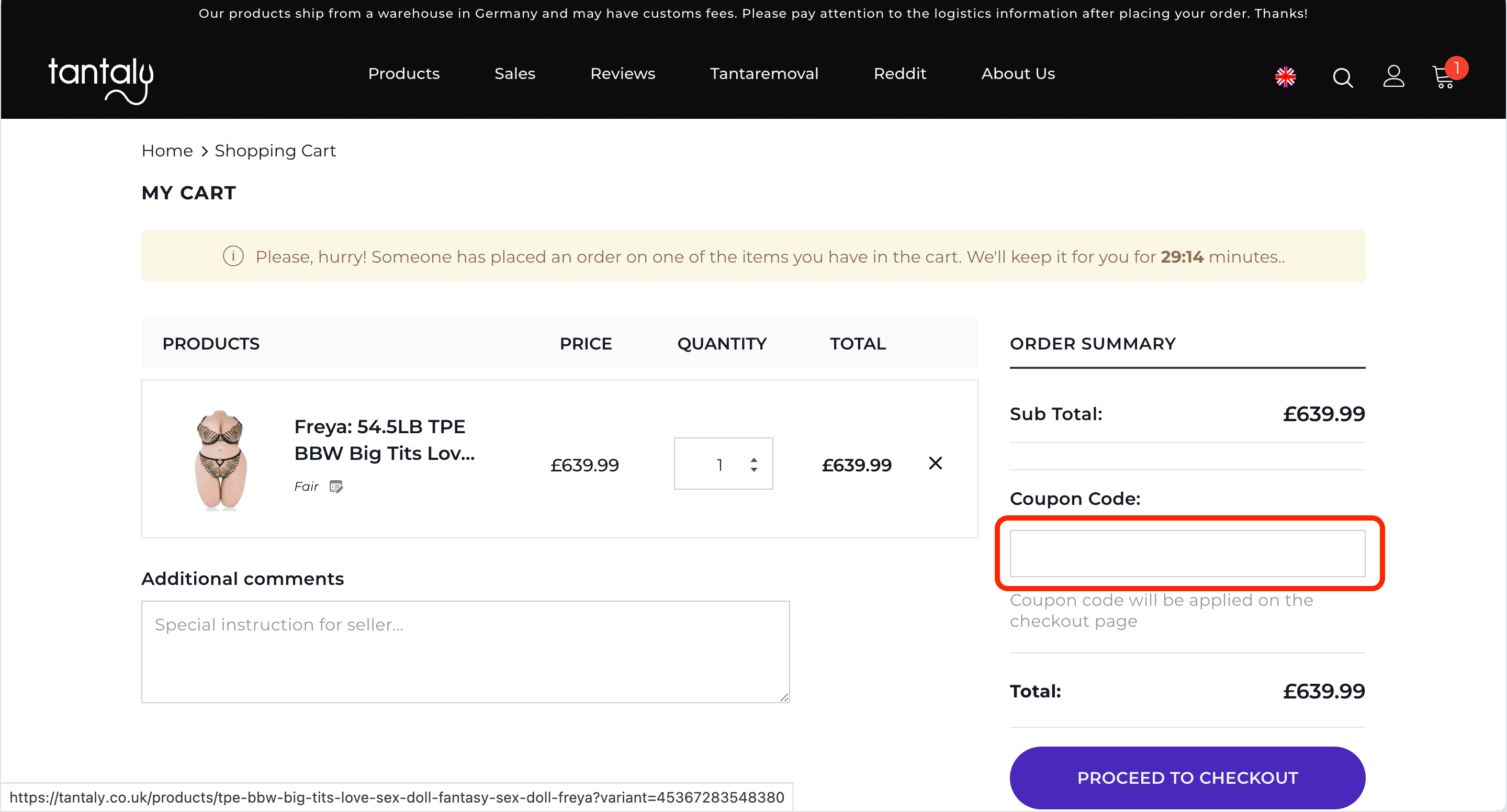Viewport: 1507px width, 812px height.
Task: Remove Freya item with the X icon
Action: click(936, 464)
